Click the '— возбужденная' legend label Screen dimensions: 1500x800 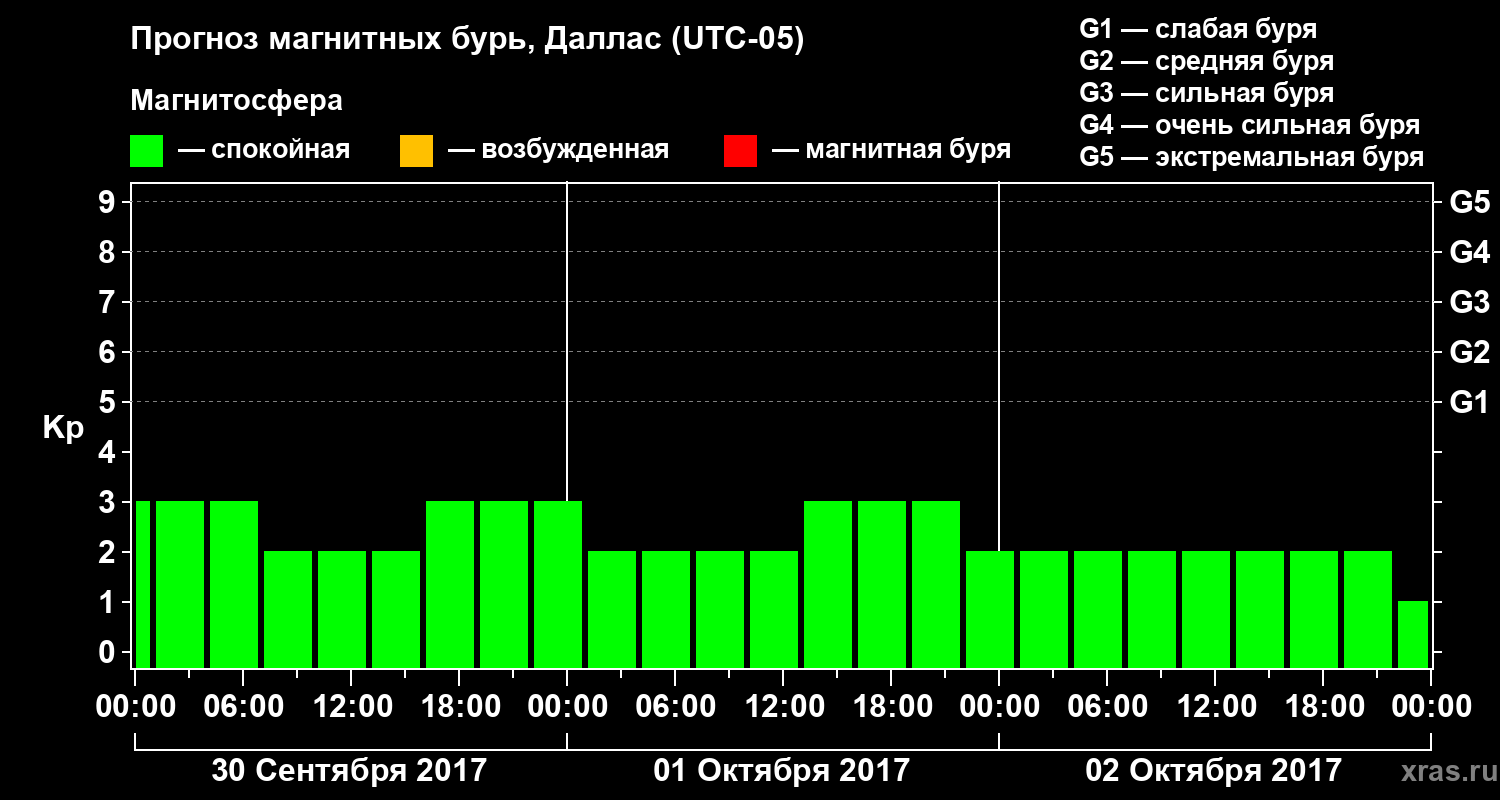tap(558, 150)
